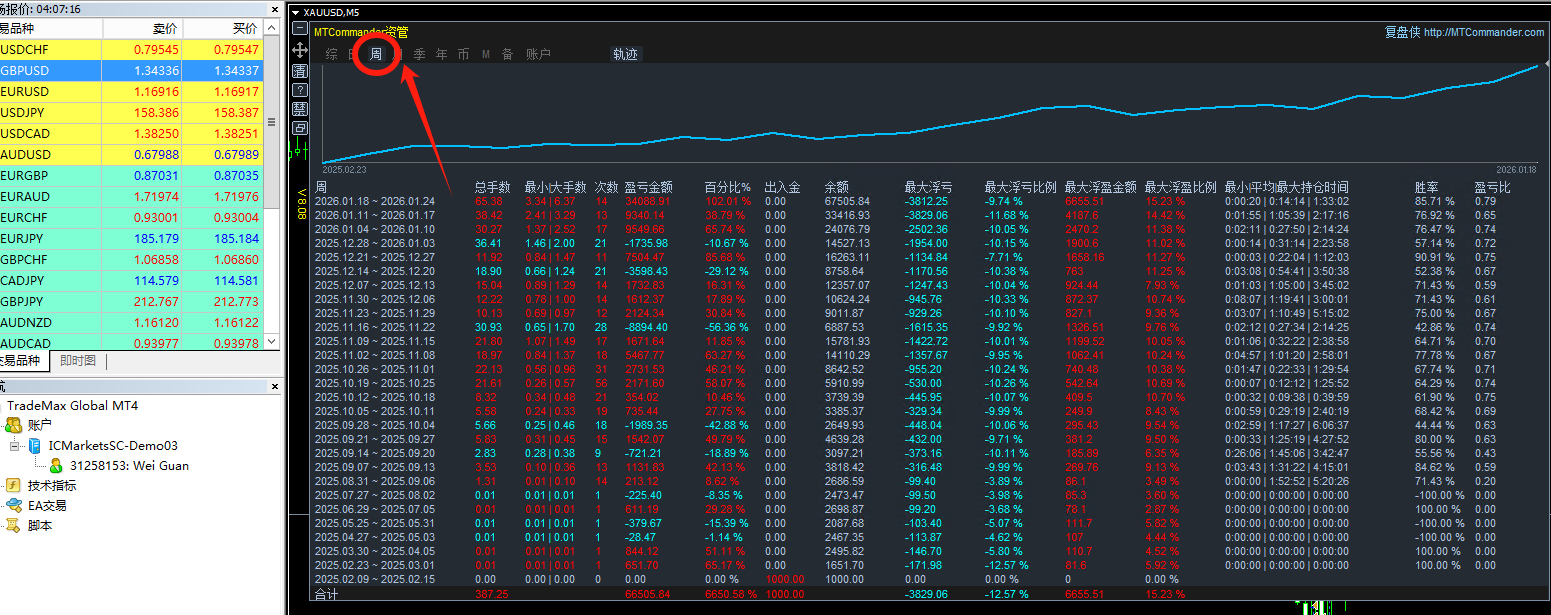Click the 脚本 scripts scroll icon

click(14, 525)
